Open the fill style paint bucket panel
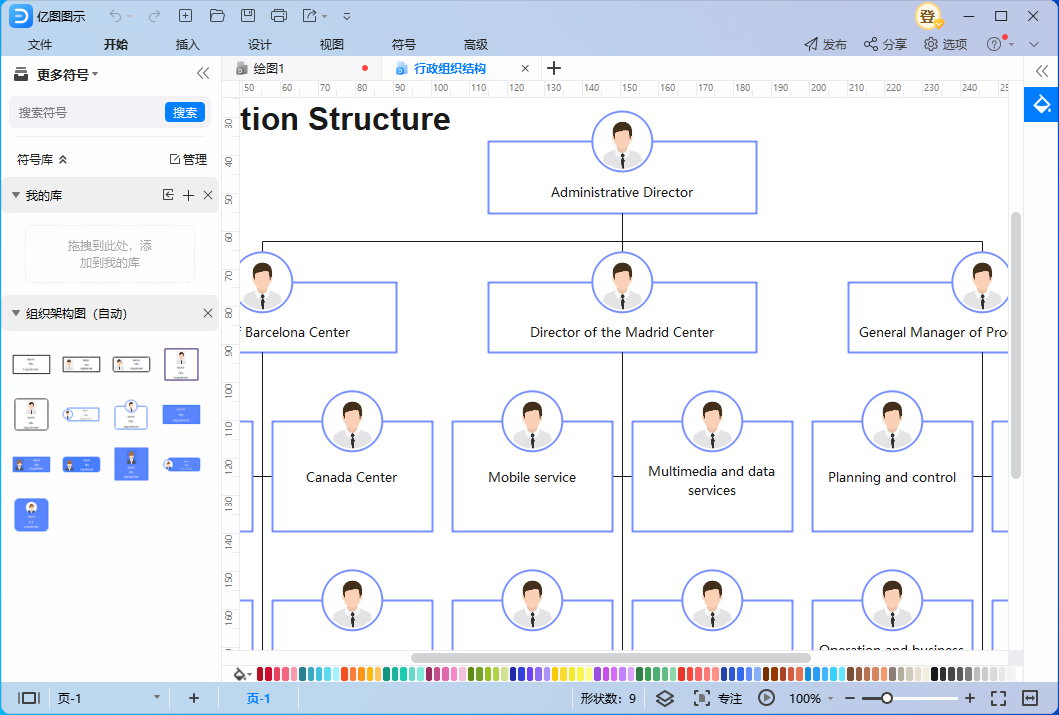The width and height of the screenshot is (1059, 715). tap(1041, 105)
